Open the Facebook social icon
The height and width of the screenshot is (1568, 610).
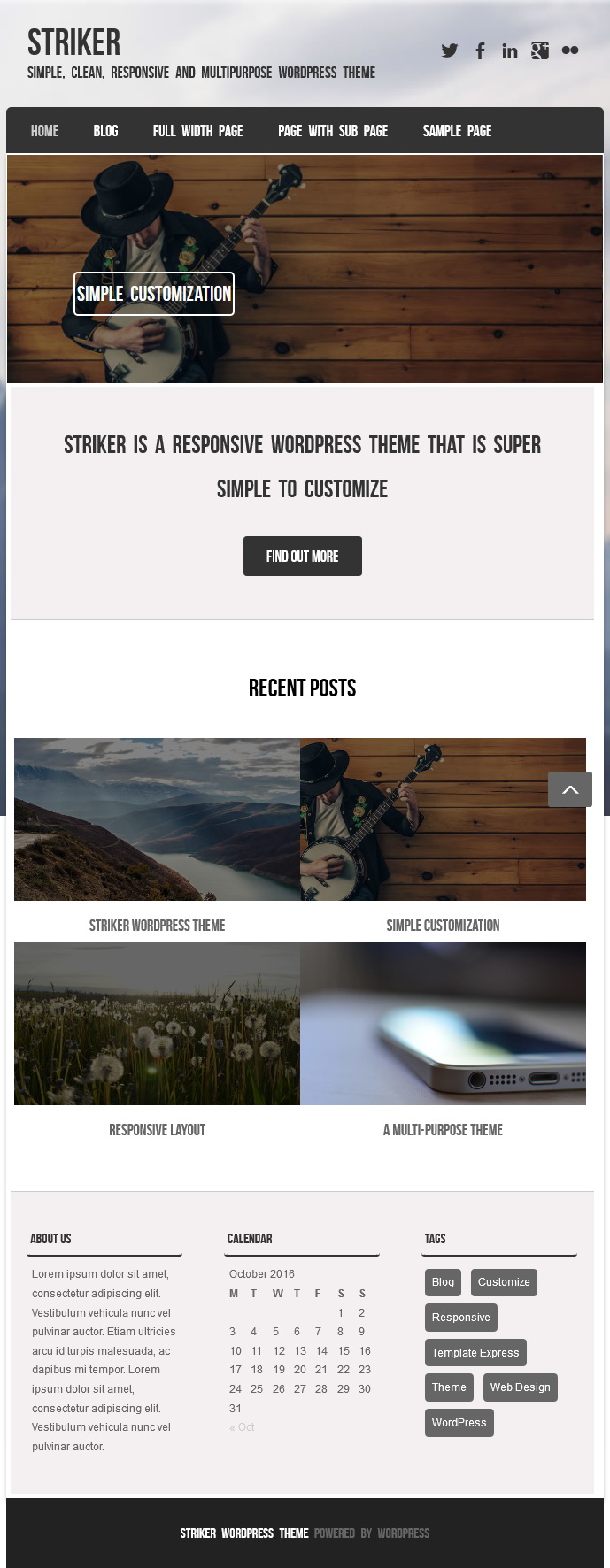coord(480,50)
